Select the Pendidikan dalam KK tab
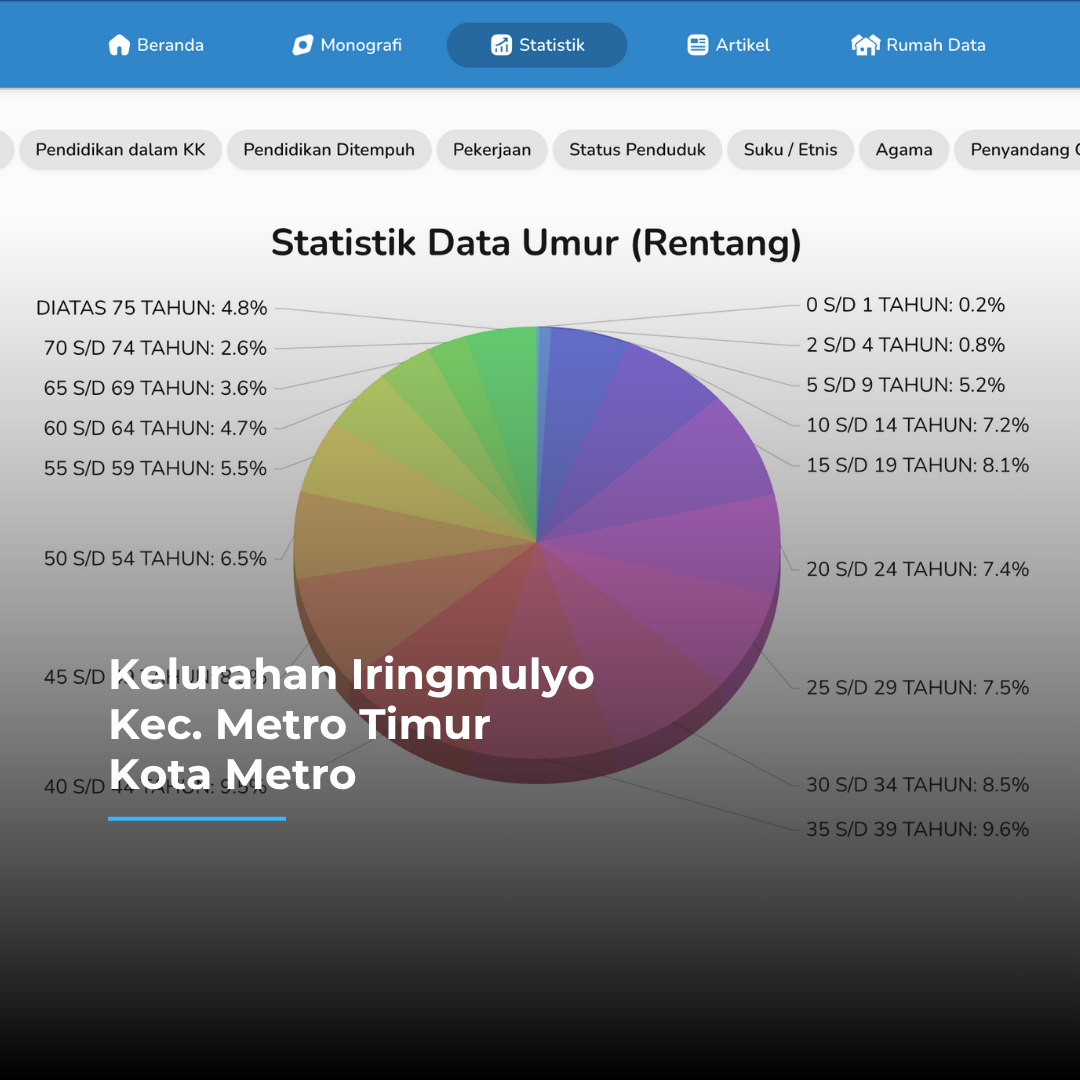The width and height of the screenshot is (1080, 1080). coord(121,149)
